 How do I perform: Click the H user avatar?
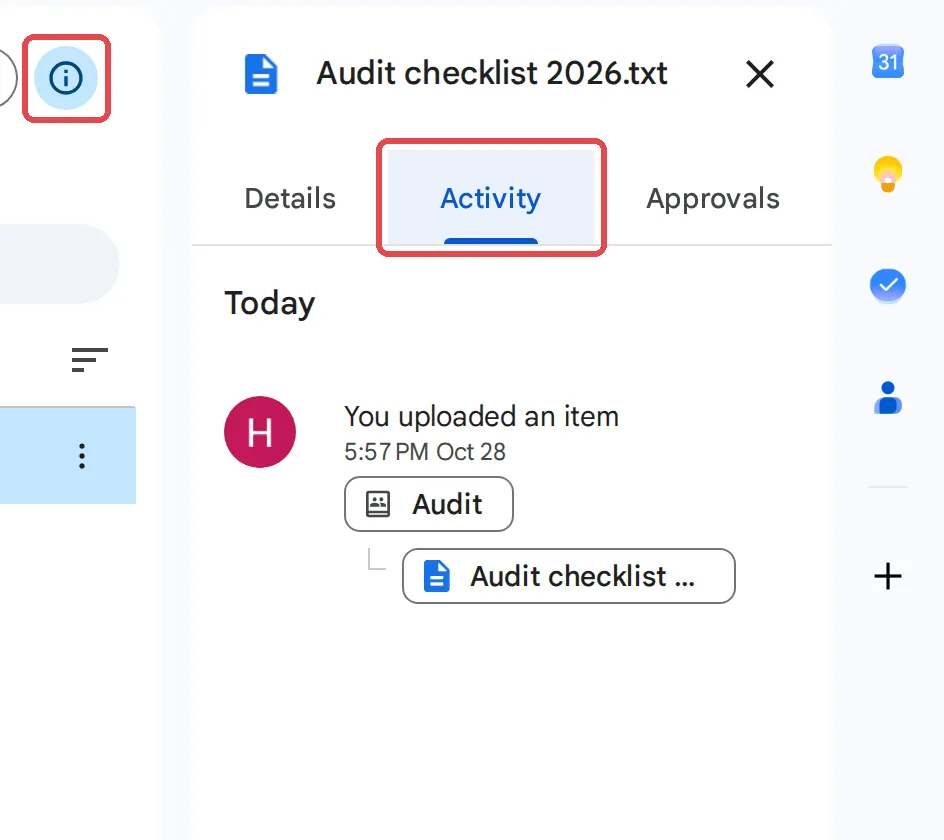tap(260, 432)
